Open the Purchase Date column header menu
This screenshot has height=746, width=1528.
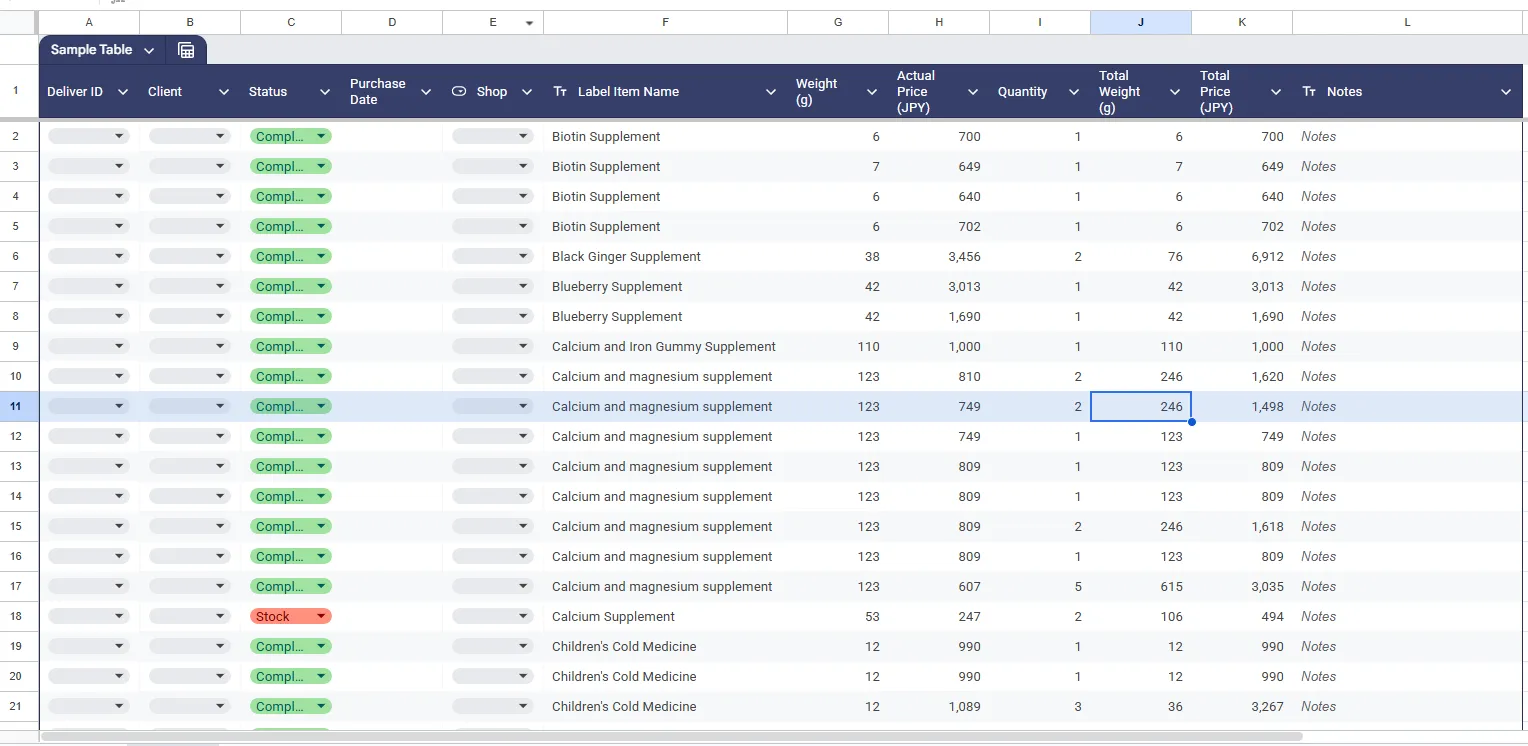[x=426, y=92]
